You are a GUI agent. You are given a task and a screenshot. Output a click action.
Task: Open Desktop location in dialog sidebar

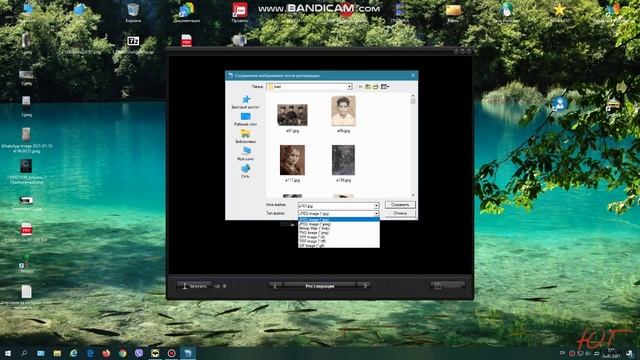[x=245, y=119]
